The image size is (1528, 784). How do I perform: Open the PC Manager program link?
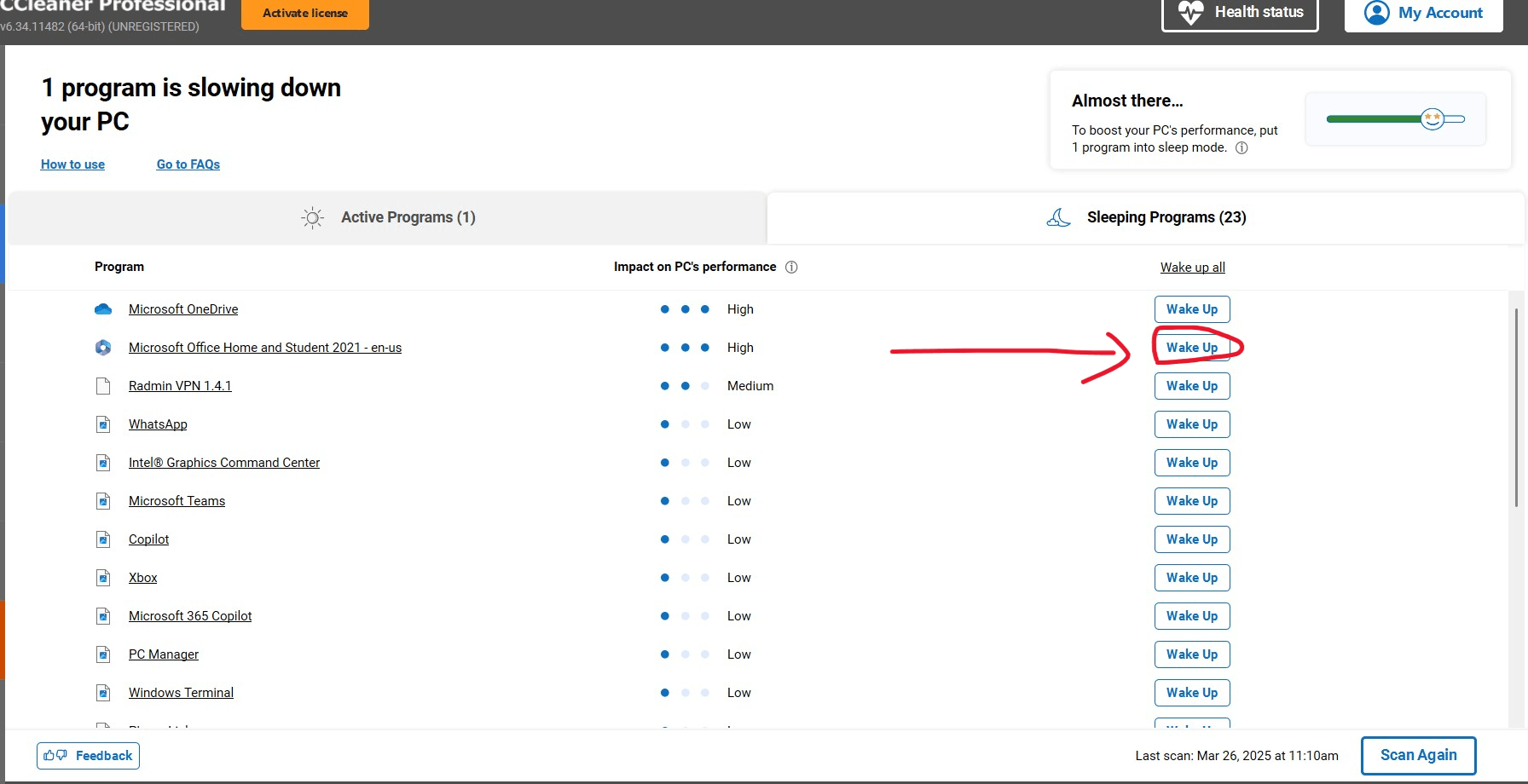point(164,654)
